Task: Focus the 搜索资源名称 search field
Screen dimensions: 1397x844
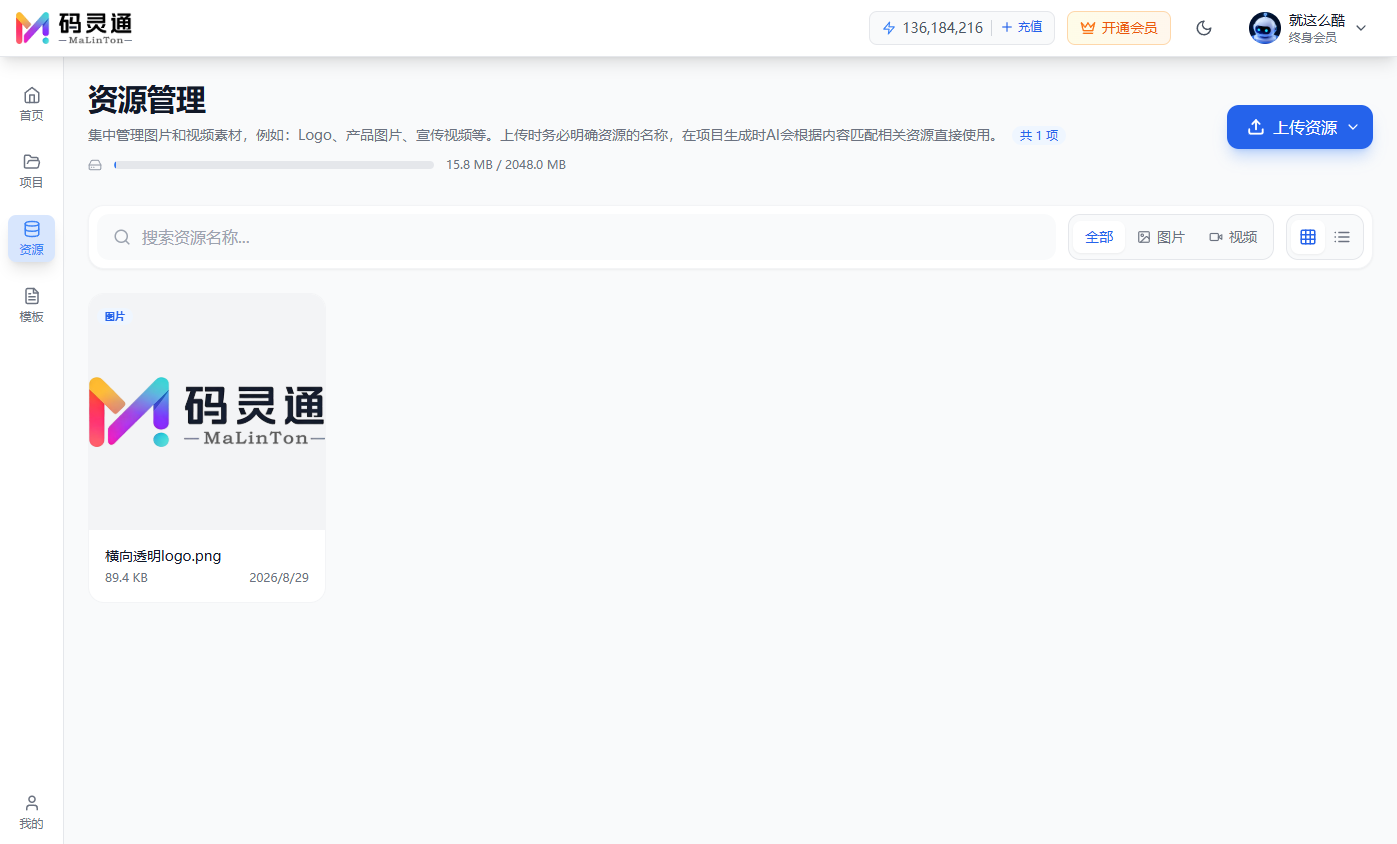Action: pyautogui.click(x=577, y=237)
